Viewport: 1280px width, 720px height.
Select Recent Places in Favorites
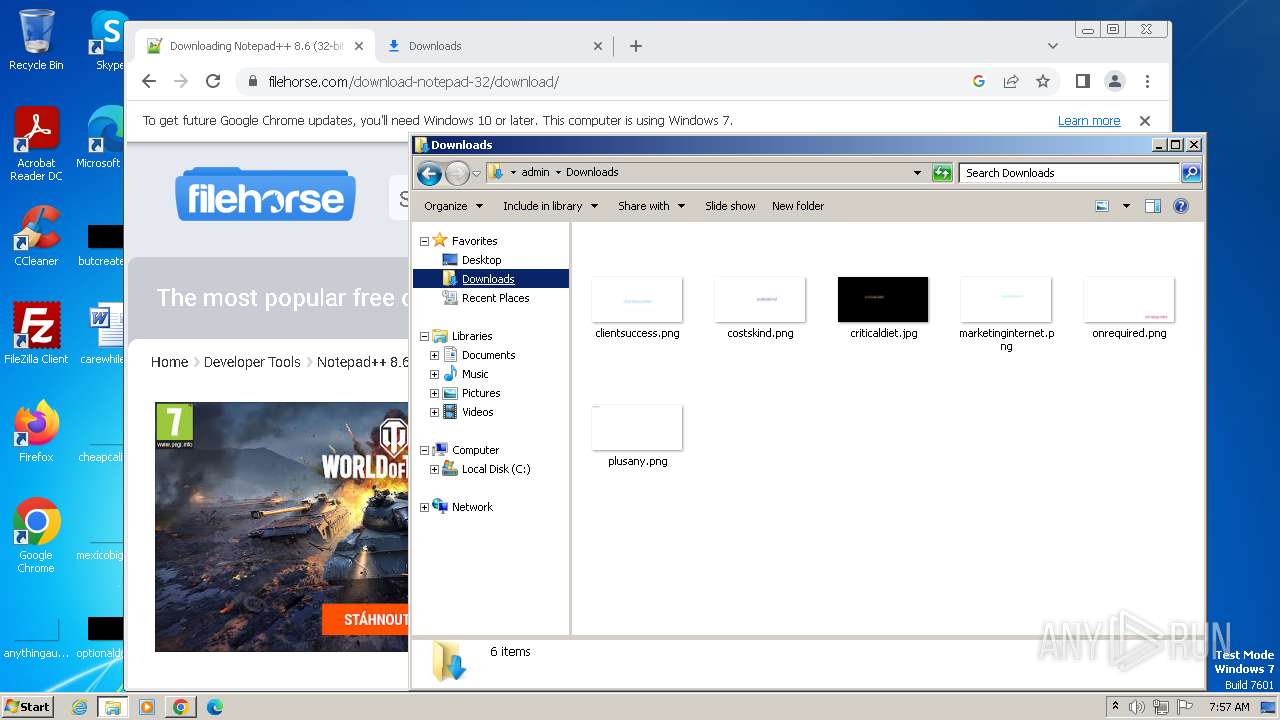click(x=495, y=298)
